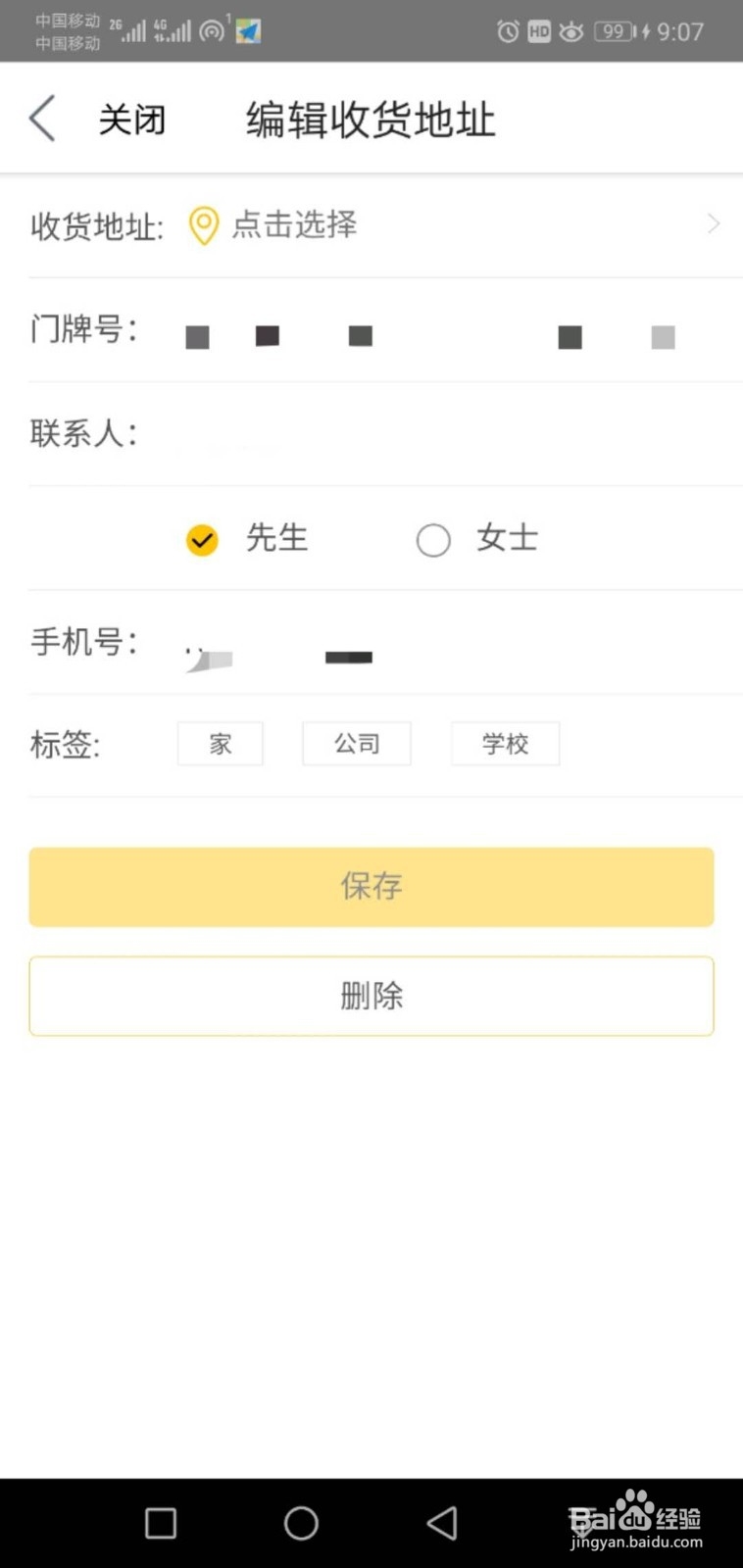Select the 先生 radio option
The image size is (743, 1568).
tap(203, 540)
